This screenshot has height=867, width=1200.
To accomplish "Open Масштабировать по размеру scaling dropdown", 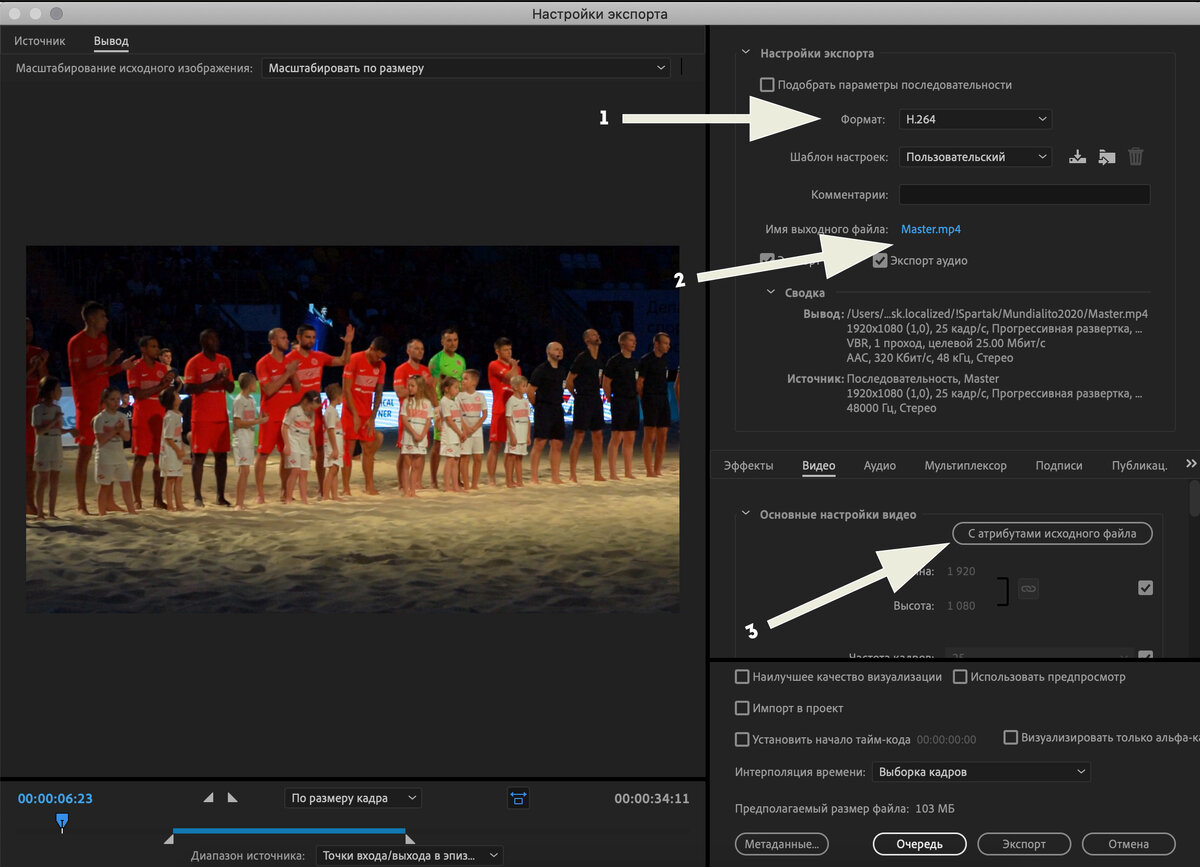I will pyautogui.click(x=466, y=68).
